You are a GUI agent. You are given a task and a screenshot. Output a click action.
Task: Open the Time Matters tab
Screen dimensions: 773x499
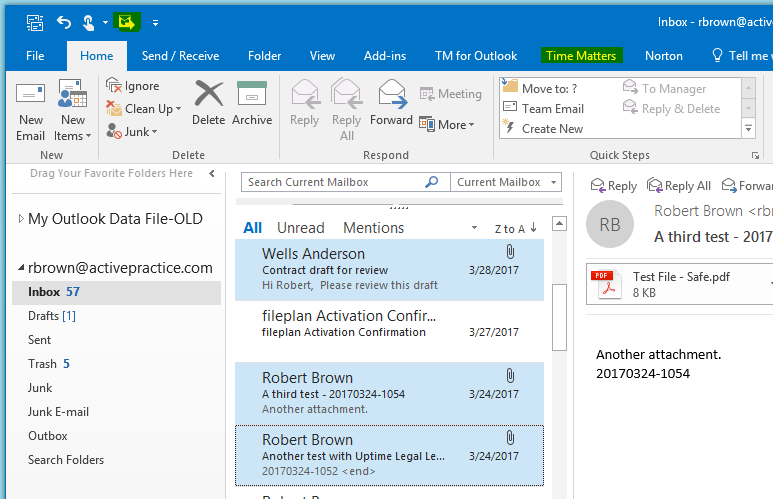click(581, 56)
